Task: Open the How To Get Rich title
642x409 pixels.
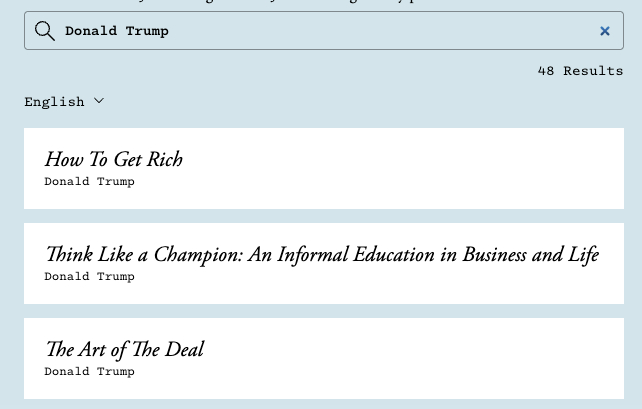Action: point(113,159)
